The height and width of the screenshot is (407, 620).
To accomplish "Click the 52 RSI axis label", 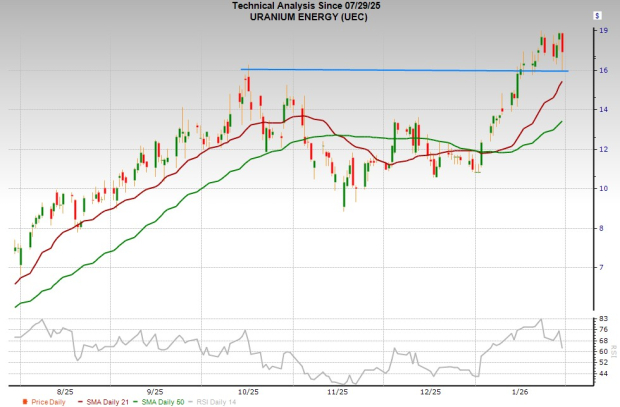I will pyautogui.click(x=604, y=362).
